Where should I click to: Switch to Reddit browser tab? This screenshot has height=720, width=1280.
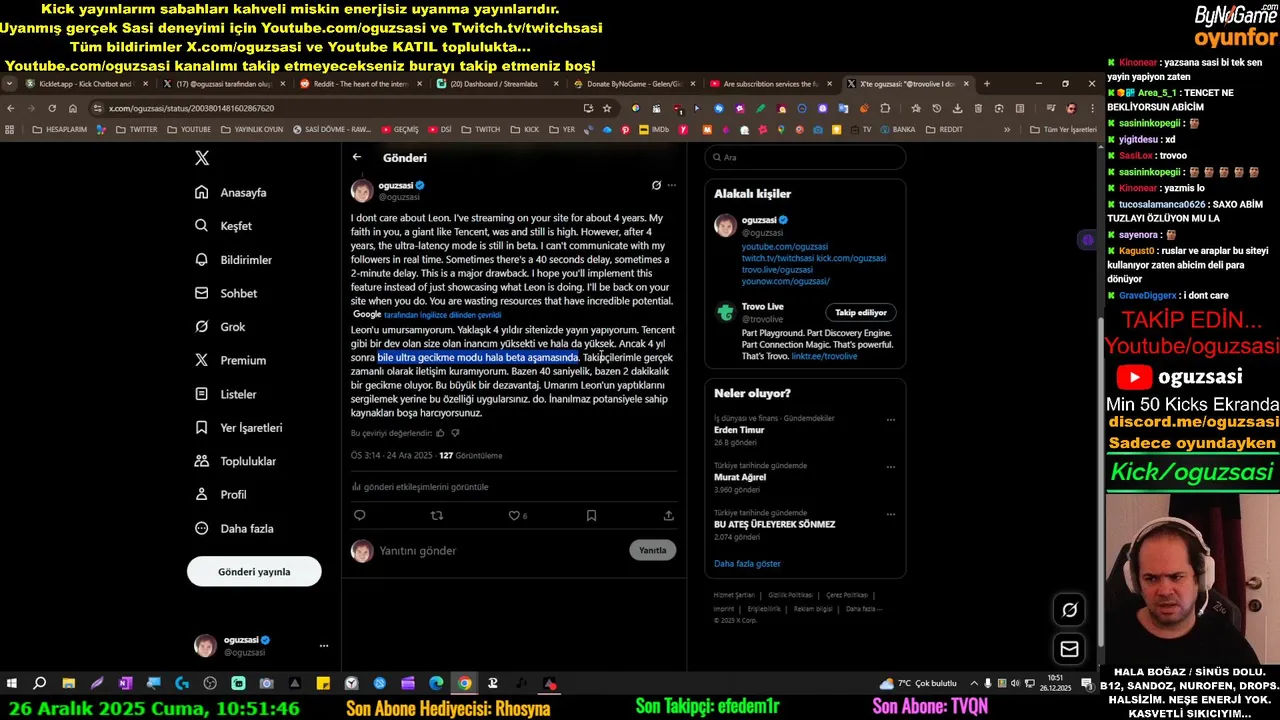tap(362, 84)
